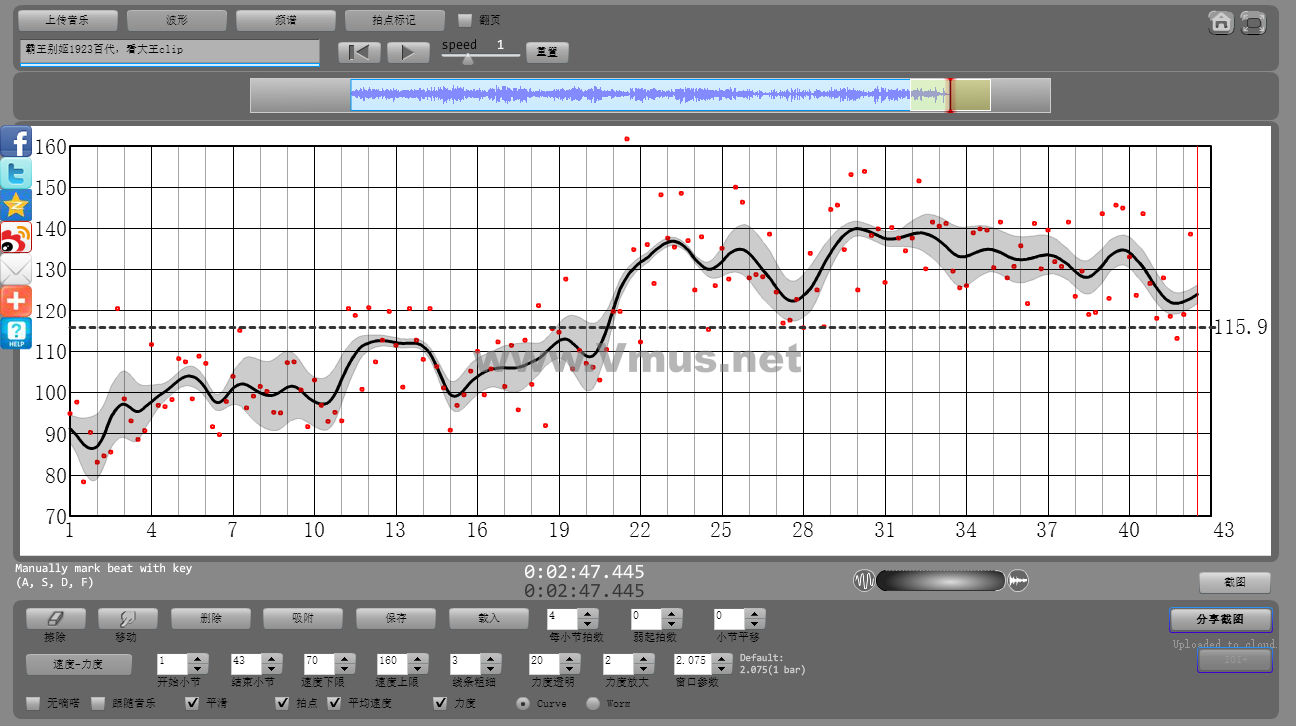Select the move (移动) tool
The height and width of the screenshot is (726, 1296).
coord(128,619)
